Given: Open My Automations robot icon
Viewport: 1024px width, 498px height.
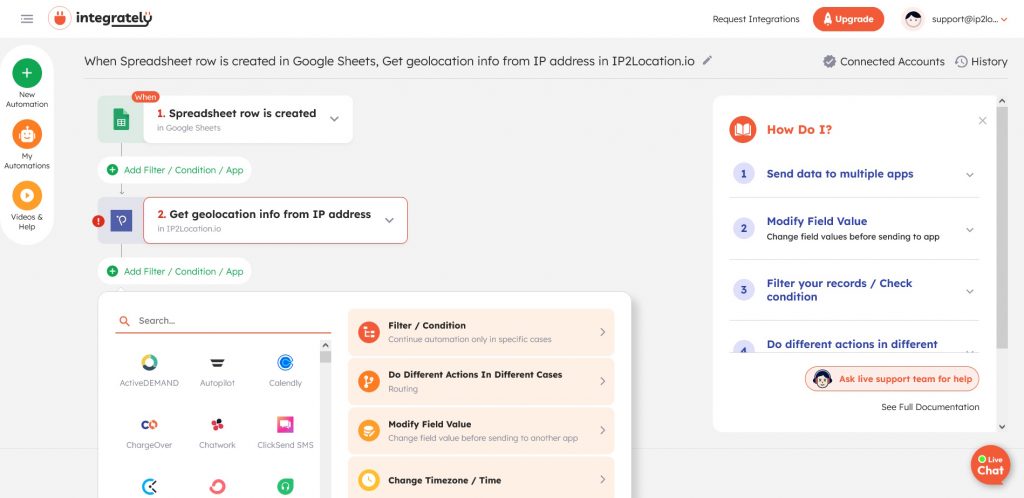Looking at the screenshot, I should pyautogui.click(x=27, y=134).
